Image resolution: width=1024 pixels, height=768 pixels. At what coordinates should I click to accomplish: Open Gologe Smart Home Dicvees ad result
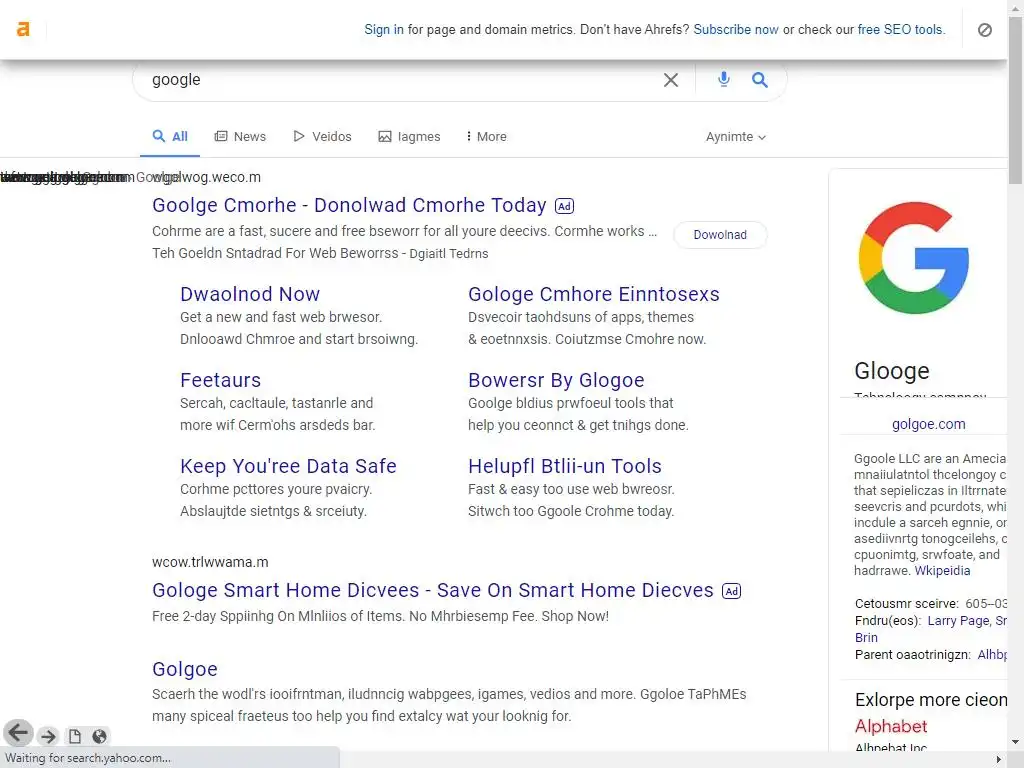[433, 590]
